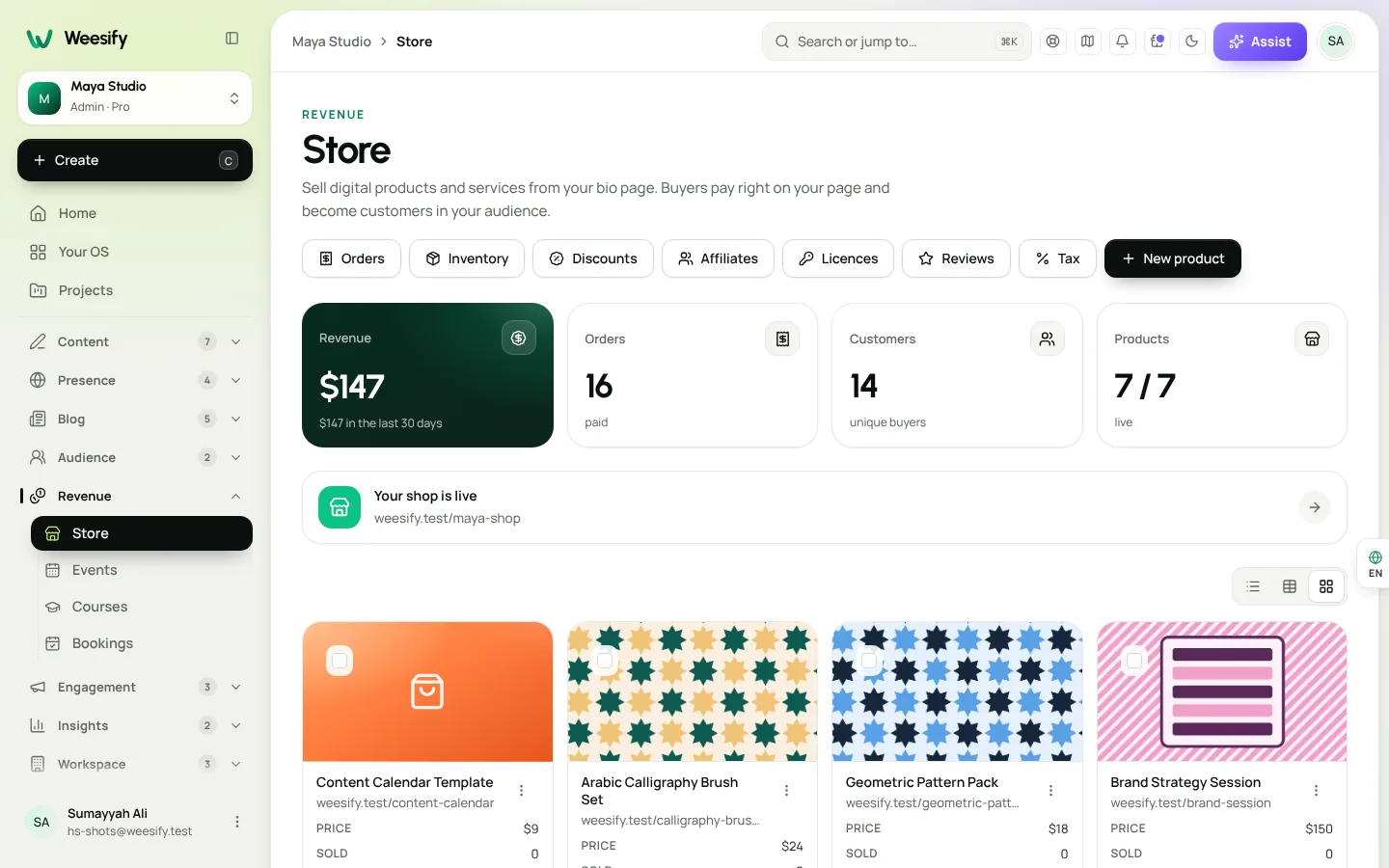Open Content Calendar Template options menu
Viewport: 1389px width, 868px height.
click(x=522, y=791)
